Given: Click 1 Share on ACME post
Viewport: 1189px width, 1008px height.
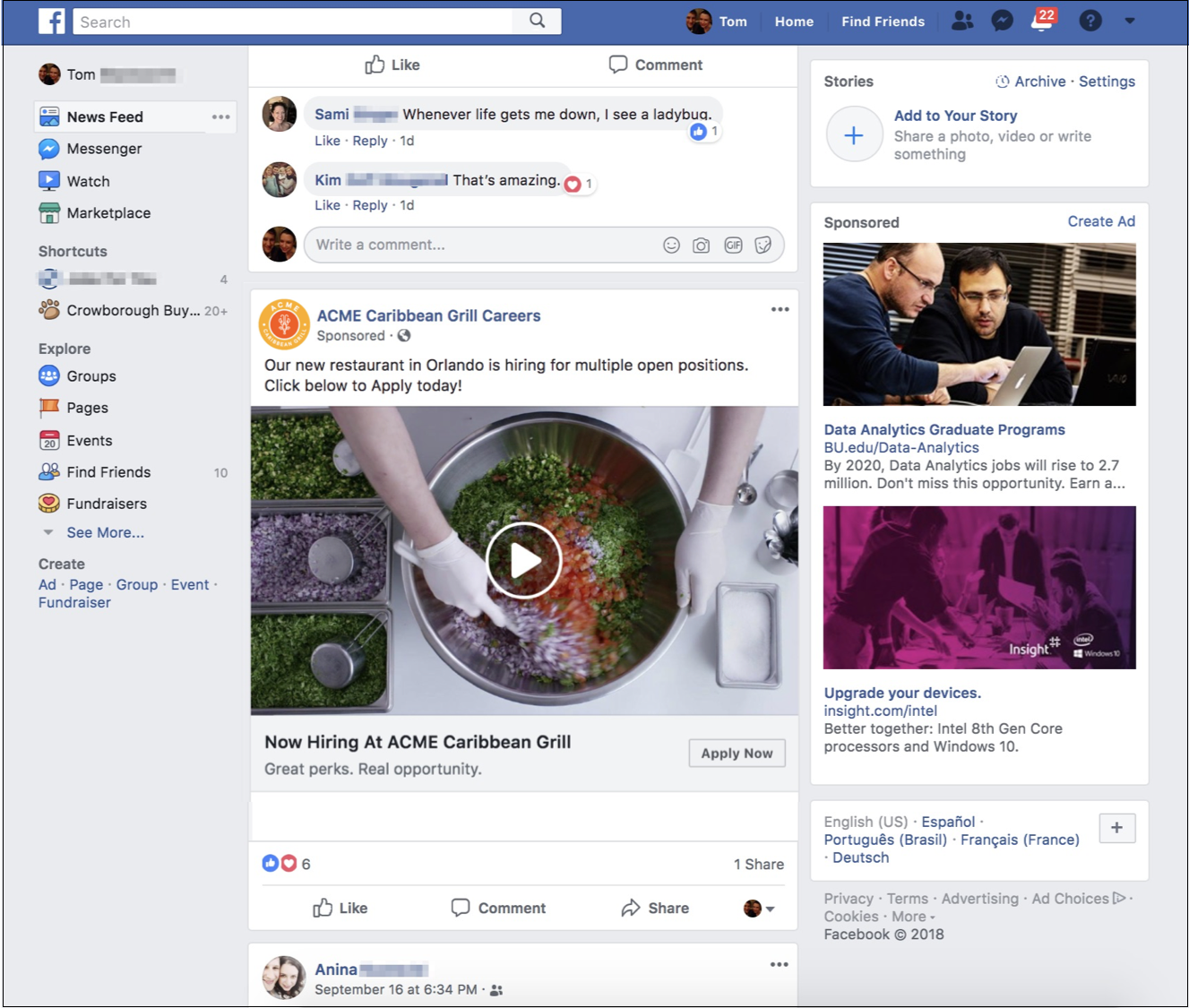Looking at the screenshot, I should (758, 865).
